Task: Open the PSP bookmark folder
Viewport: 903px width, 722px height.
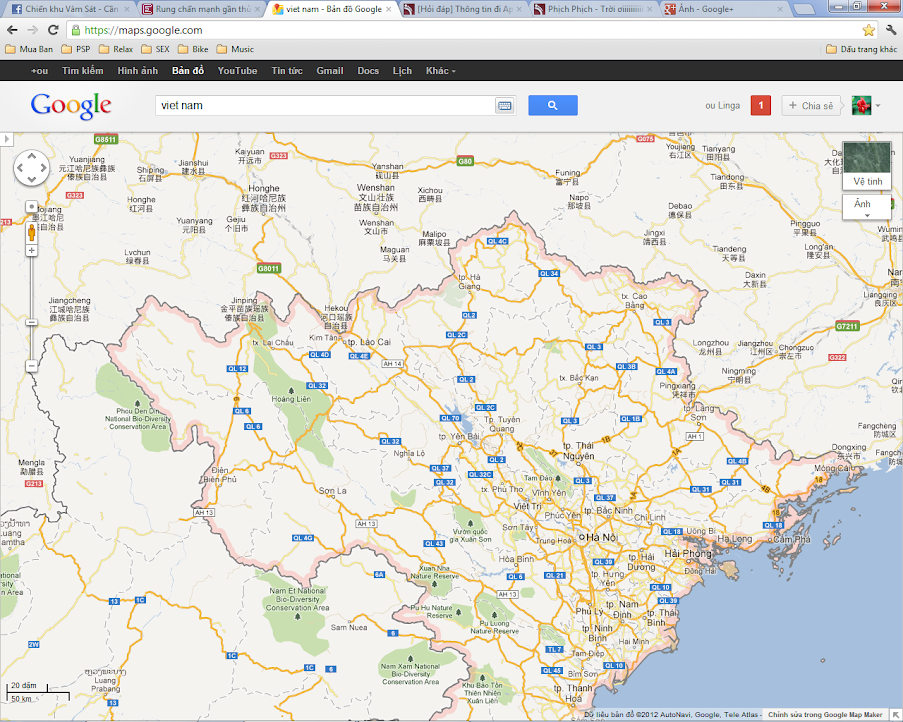Action: click(76, 49)
